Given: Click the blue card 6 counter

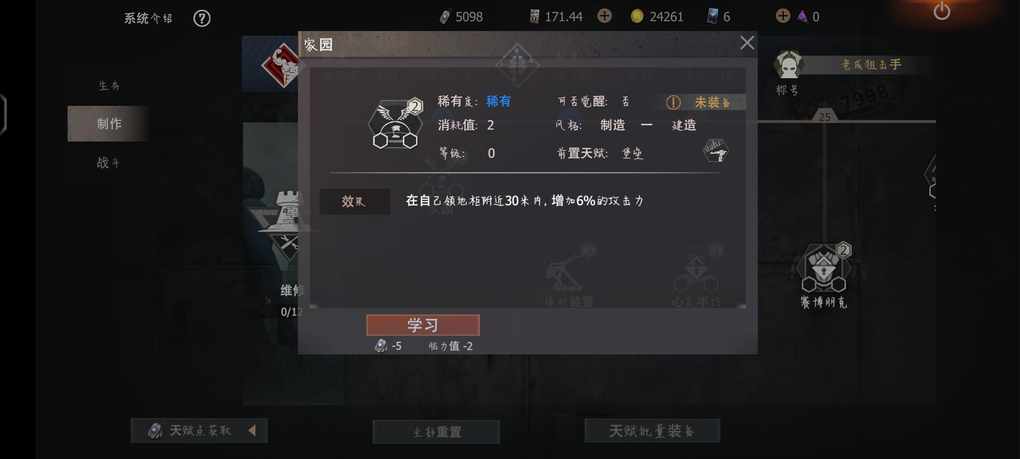Looking at the screenshot, I should (x=718, y=16).
